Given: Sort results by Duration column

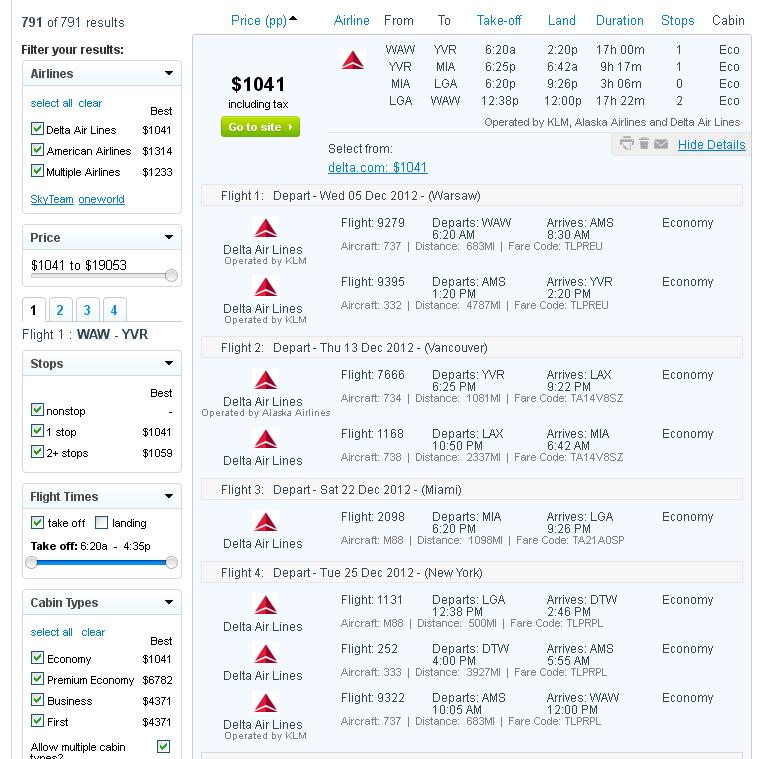Looking at the screenshot, I should (x=620, y=20).
